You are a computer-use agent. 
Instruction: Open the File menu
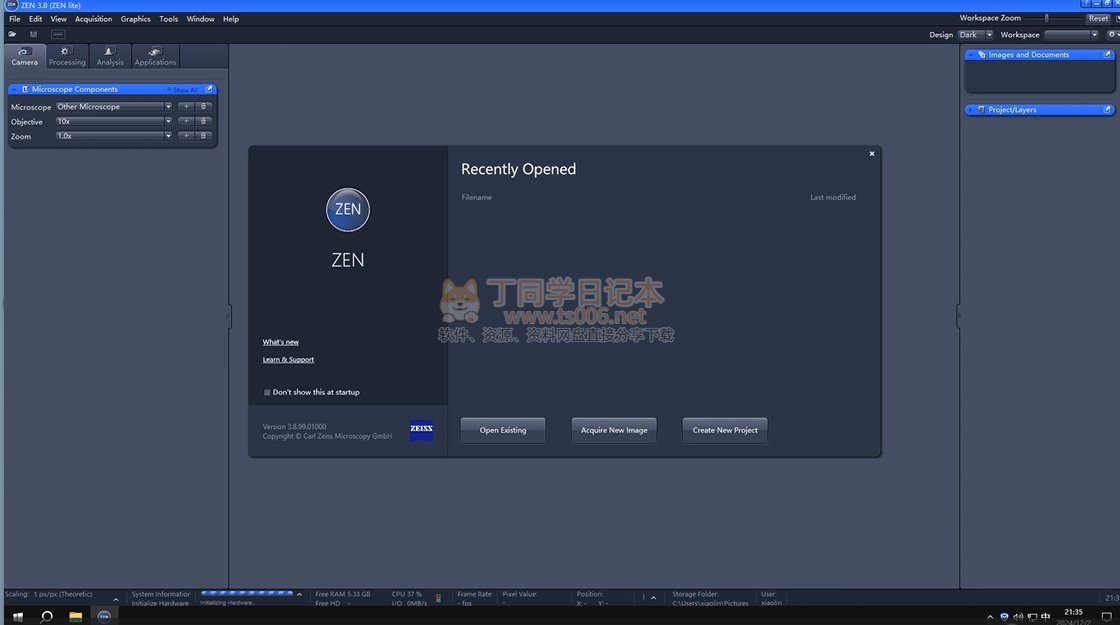click(x=14, y=19)
